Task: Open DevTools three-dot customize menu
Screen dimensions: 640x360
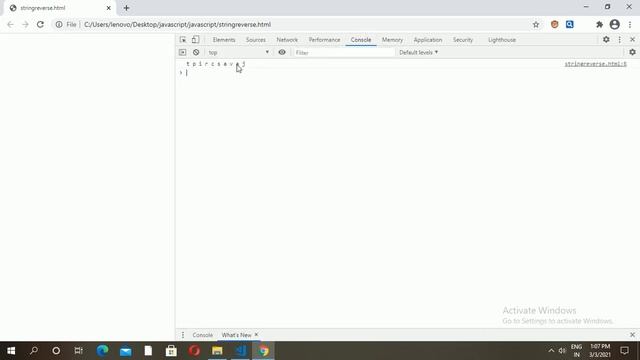Action: [x=620, y=40]
